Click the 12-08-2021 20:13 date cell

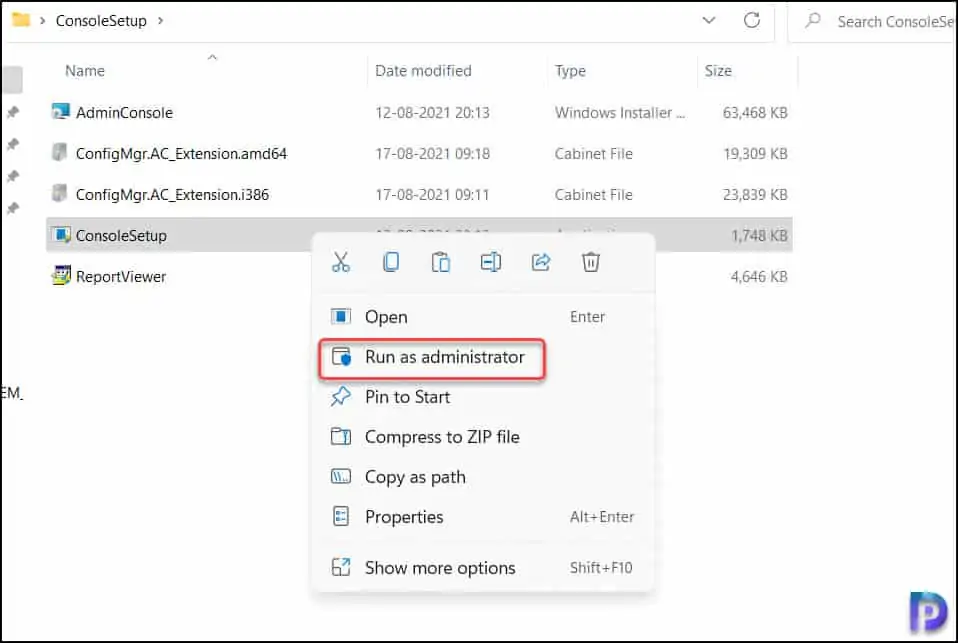[x=433, y=112]
